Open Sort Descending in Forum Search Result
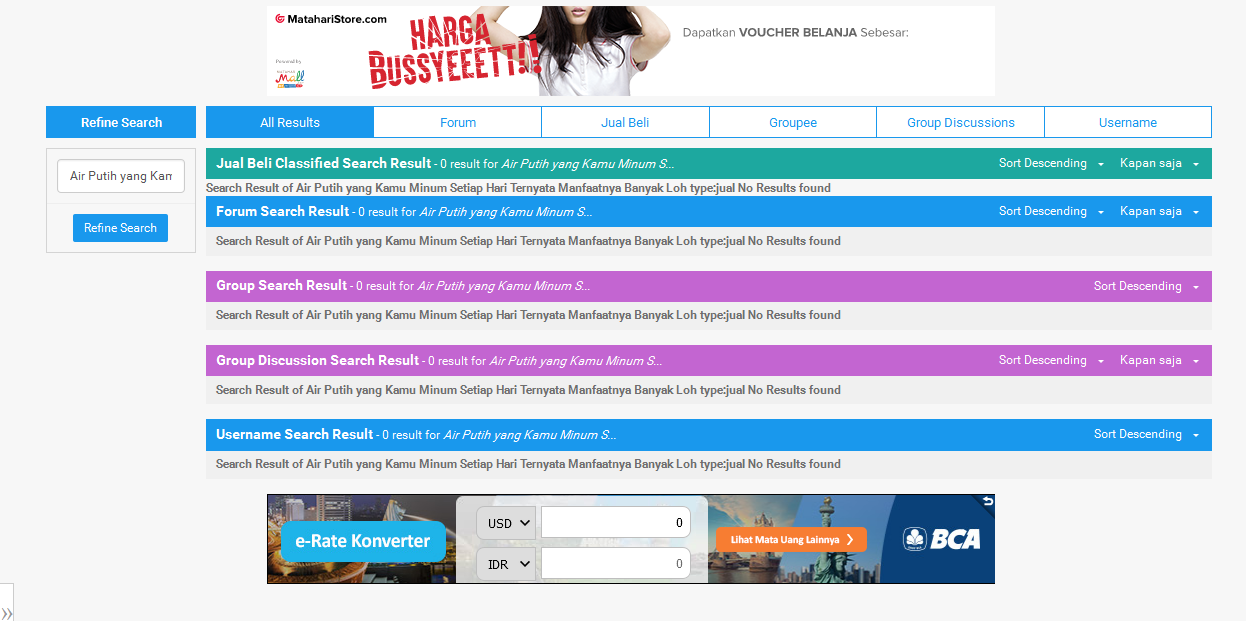1246x621 pixels. tap(1051, 211)
